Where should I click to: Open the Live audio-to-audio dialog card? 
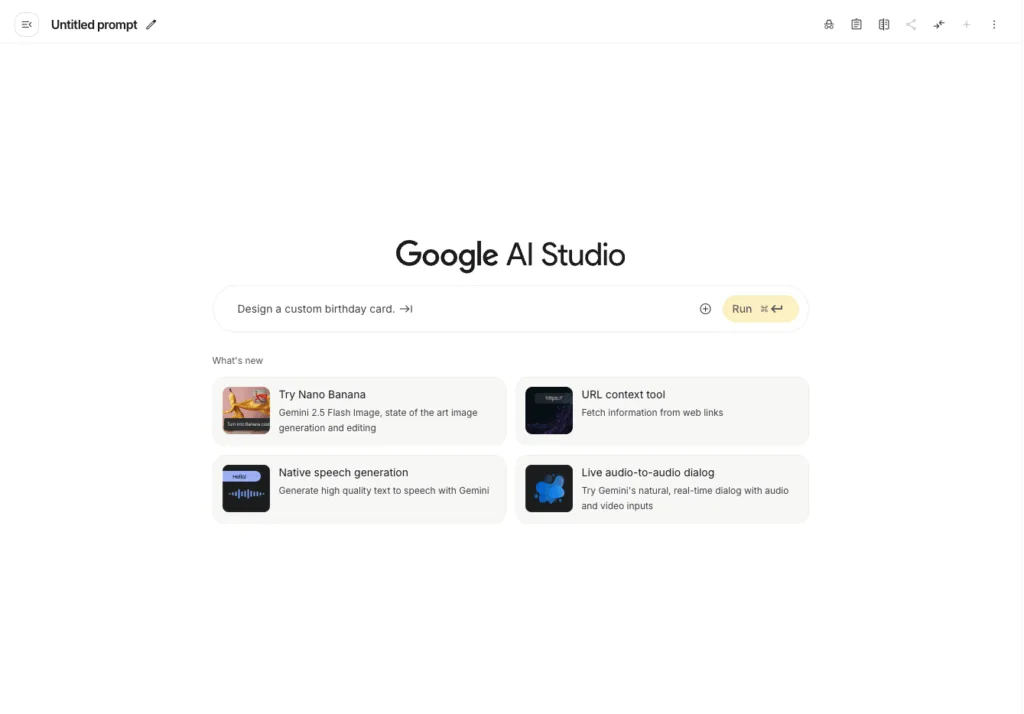662,489
